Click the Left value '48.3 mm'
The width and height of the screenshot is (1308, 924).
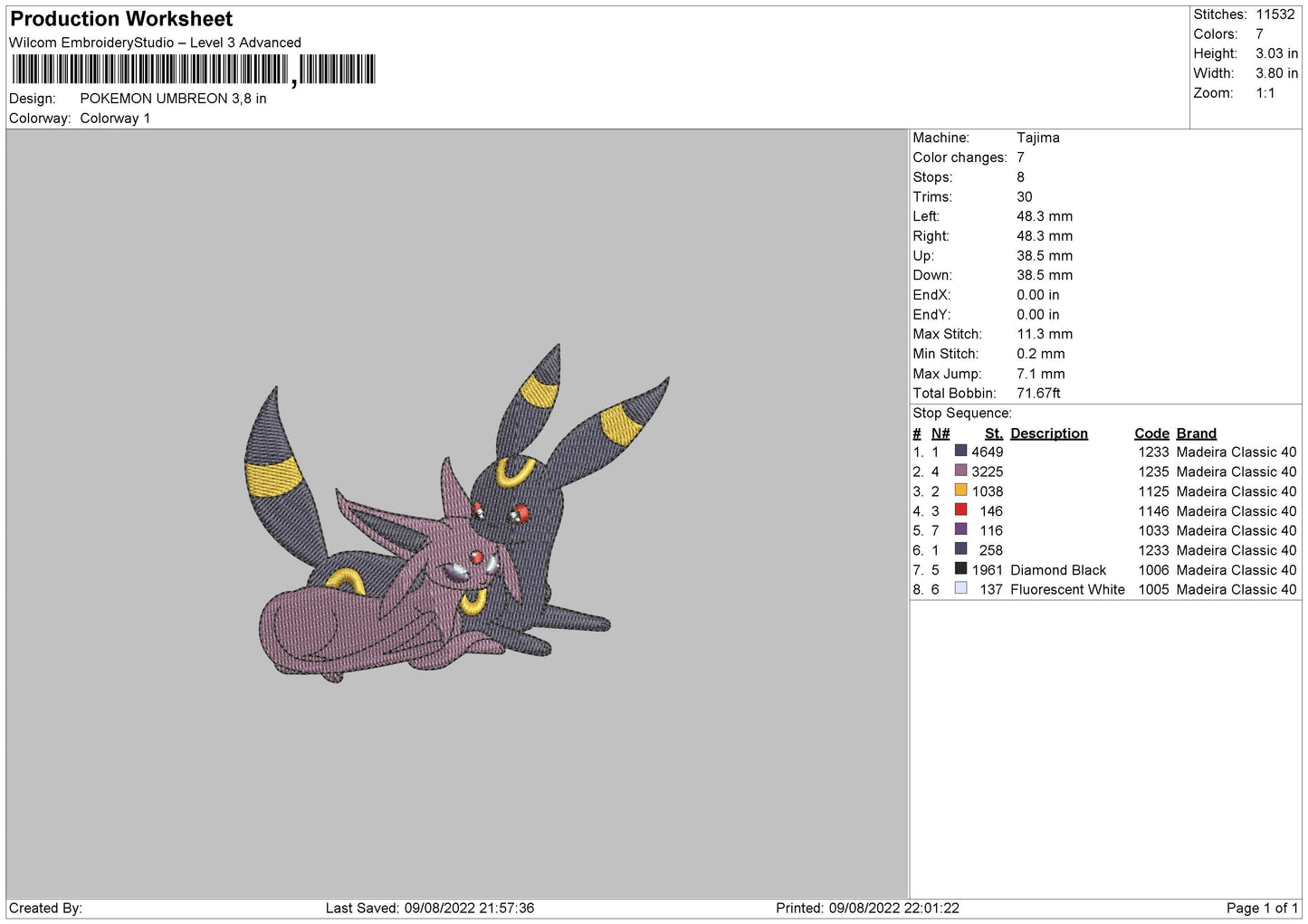(1045, 216)
